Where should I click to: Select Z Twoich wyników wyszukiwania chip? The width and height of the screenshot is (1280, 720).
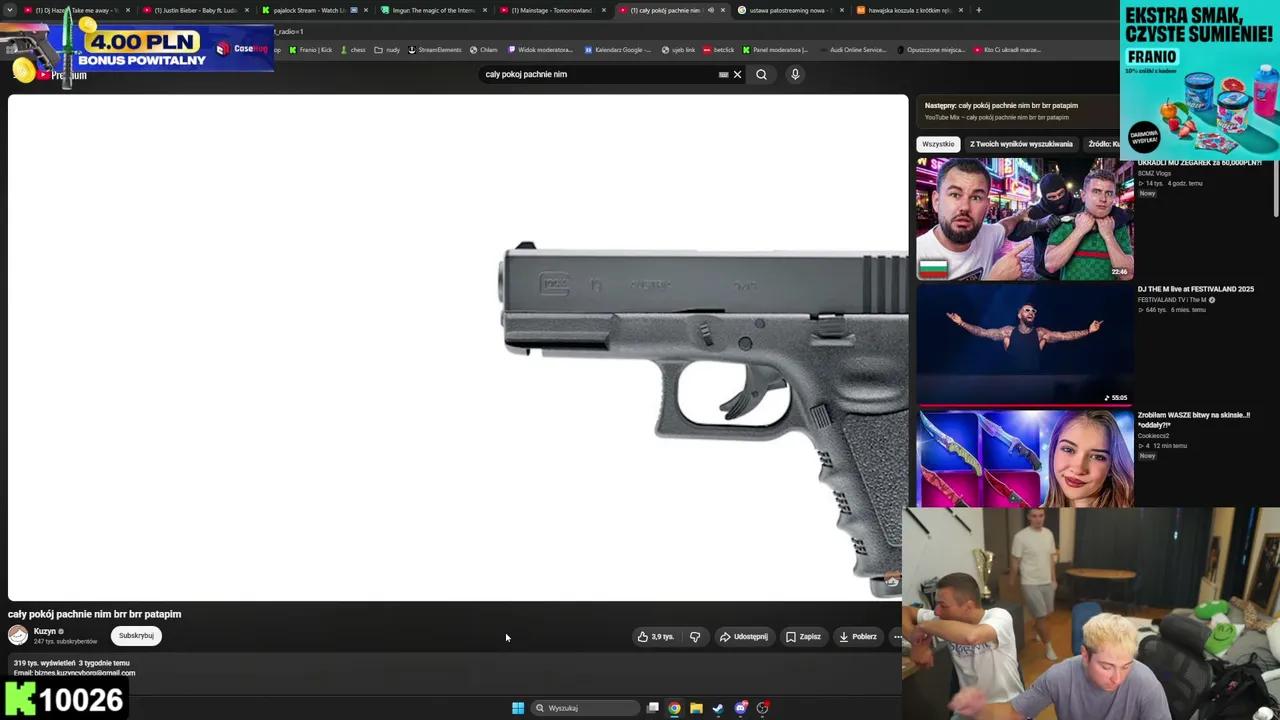pyautogui.click(x=1021, y=144)
